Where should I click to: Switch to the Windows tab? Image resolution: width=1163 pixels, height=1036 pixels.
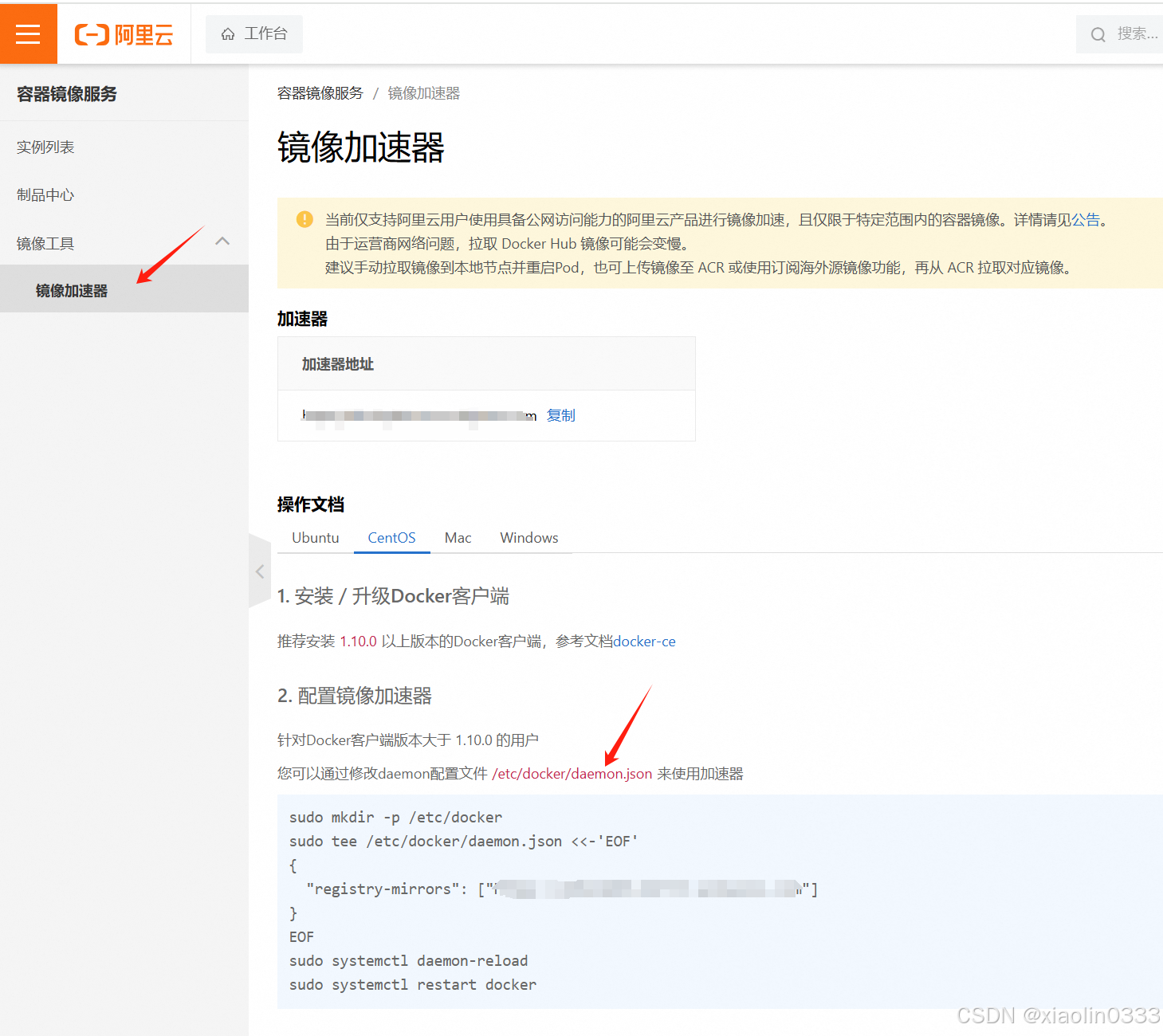click(x=529, y=538)
